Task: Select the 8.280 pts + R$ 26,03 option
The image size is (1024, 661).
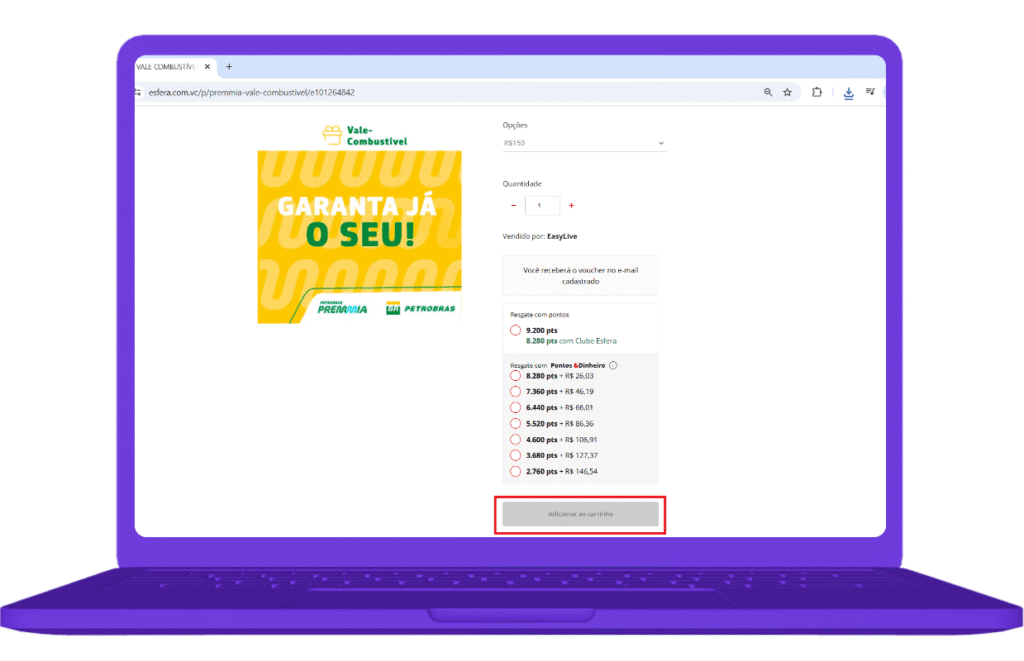Action: point(514,375)
